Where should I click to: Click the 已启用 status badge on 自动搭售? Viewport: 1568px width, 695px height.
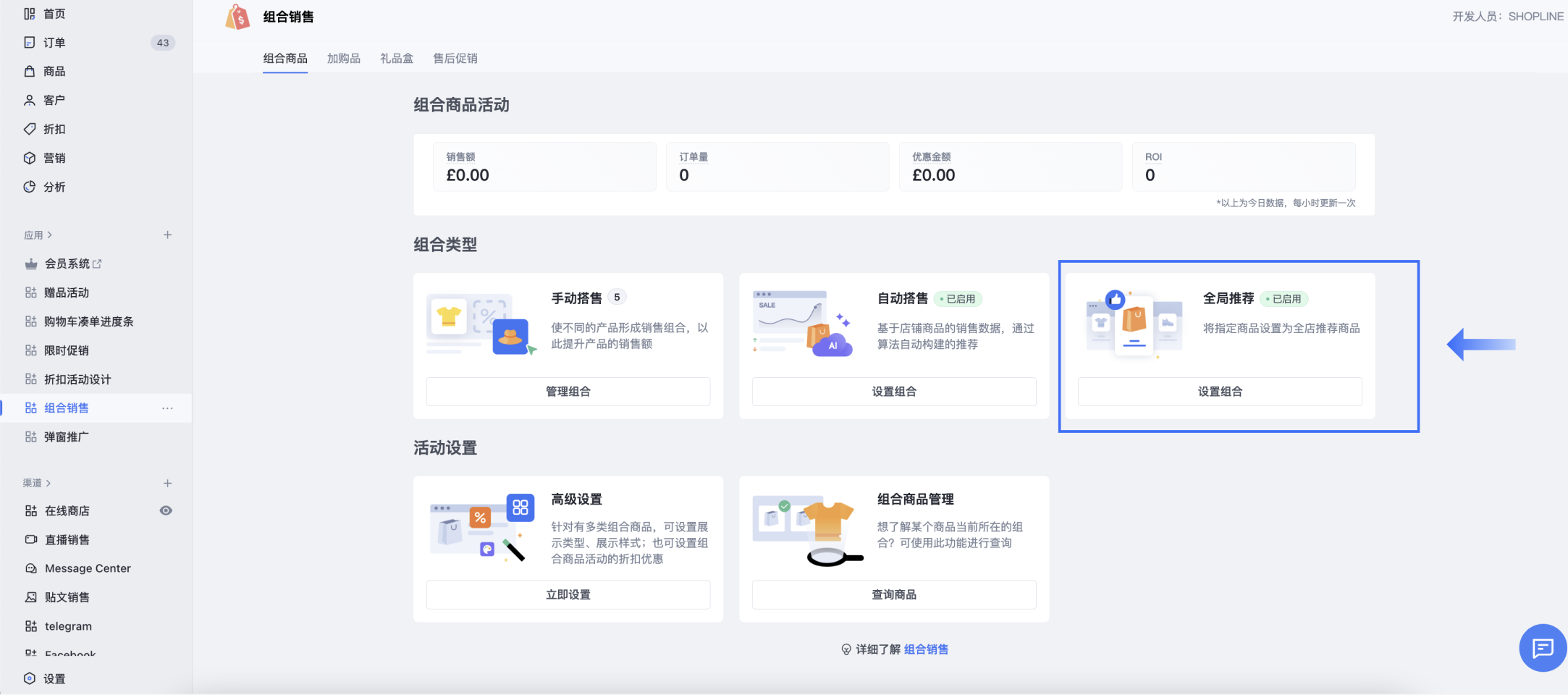[x=958, y=299]
